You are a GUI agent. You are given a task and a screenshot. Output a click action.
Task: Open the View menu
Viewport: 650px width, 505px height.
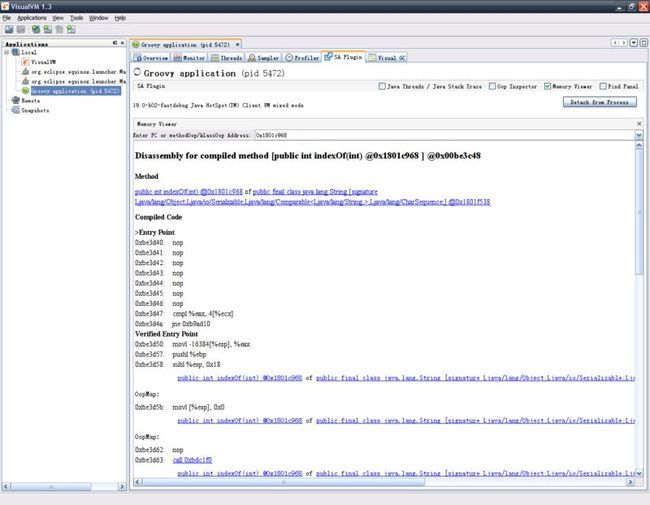pyautogui.click(x=58, y=18)
